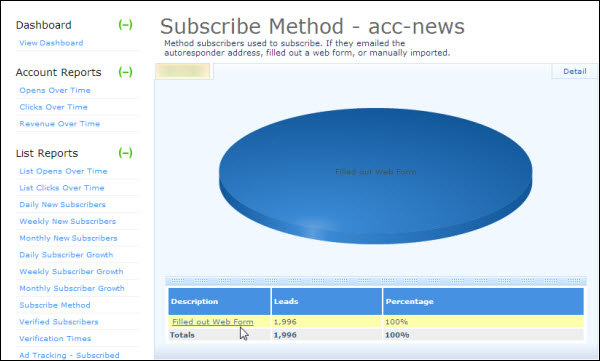
Task: Open Weekly New Subscribers report
Action: coord(68,221)
